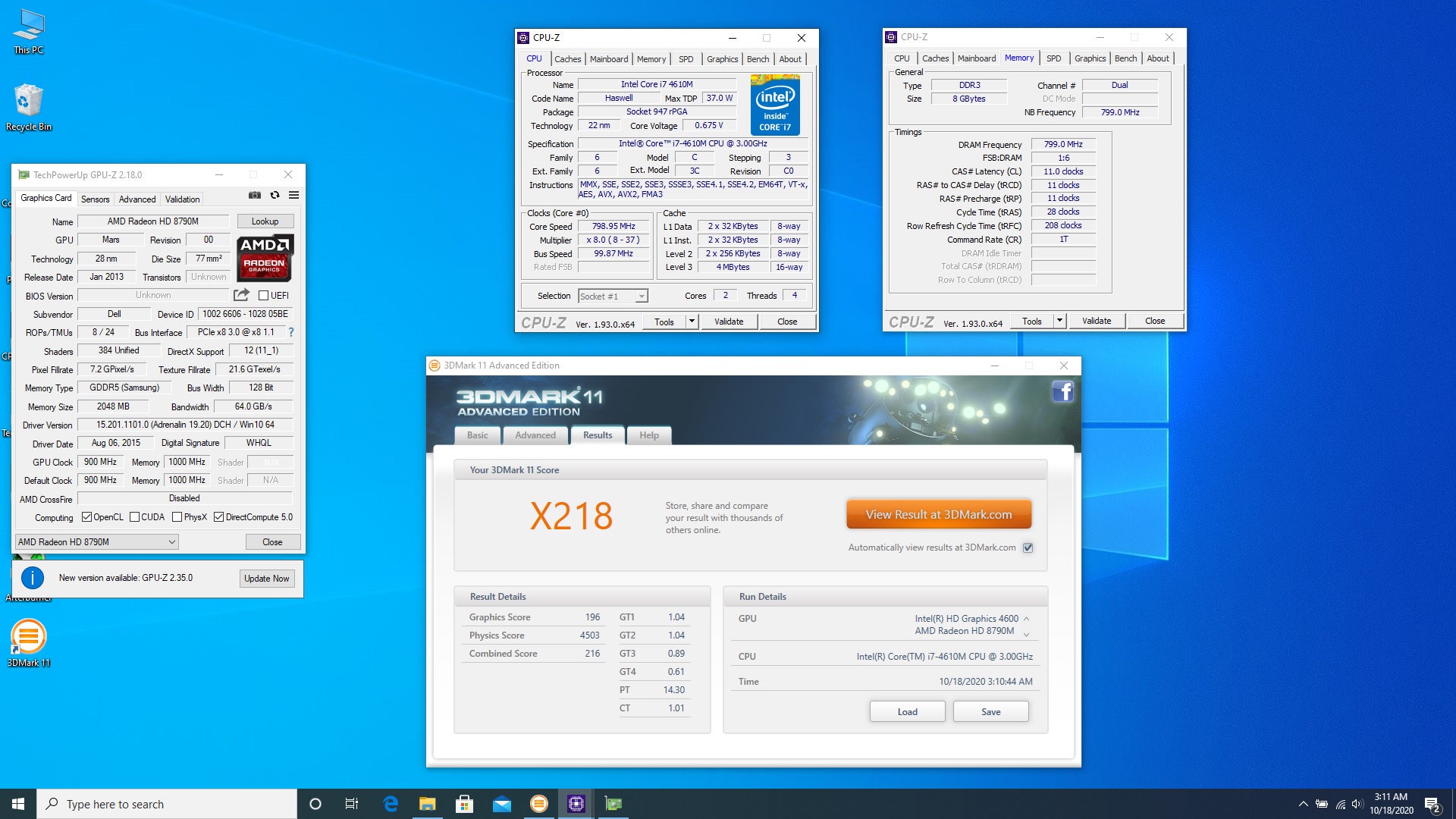This screenshot has width=1456, height=819.
Task: Click the Cortana circle icon on the taskbar
Action: [315, 804]
